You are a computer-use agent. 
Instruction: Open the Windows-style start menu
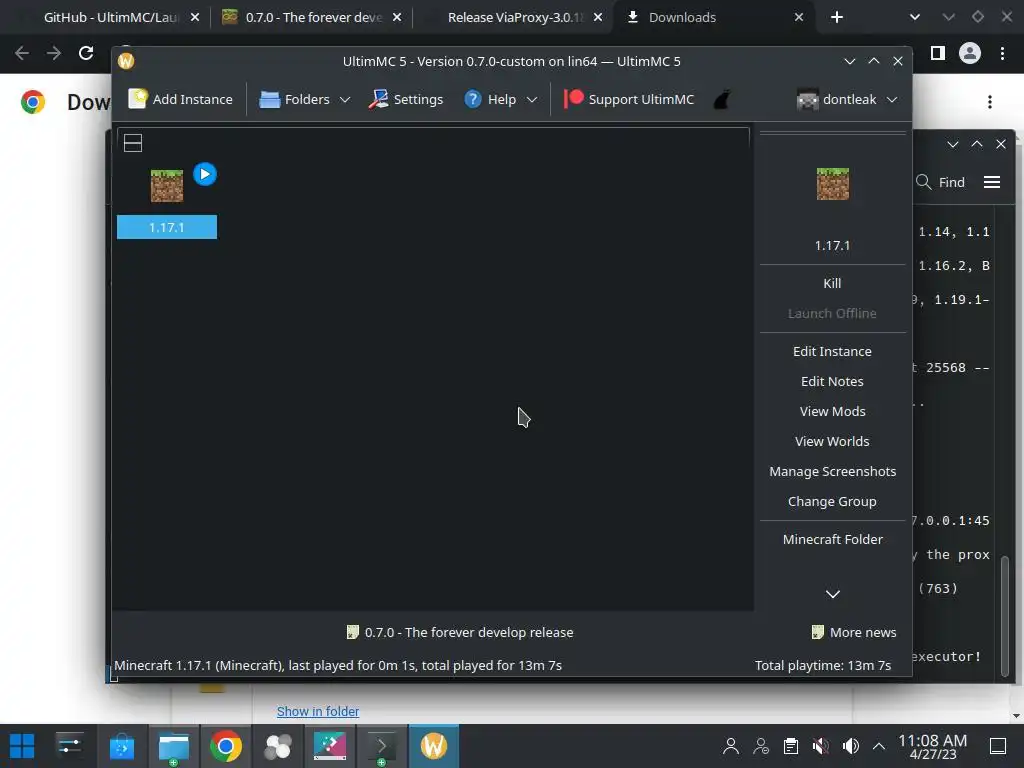22,746
